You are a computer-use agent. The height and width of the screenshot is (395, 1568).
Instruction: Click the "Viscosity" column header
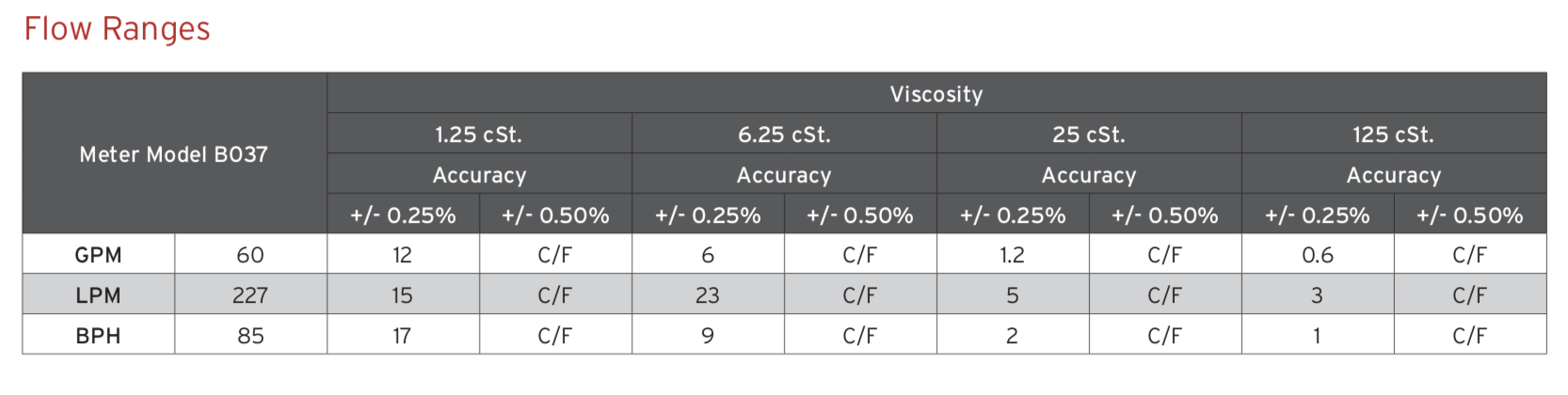936,94
